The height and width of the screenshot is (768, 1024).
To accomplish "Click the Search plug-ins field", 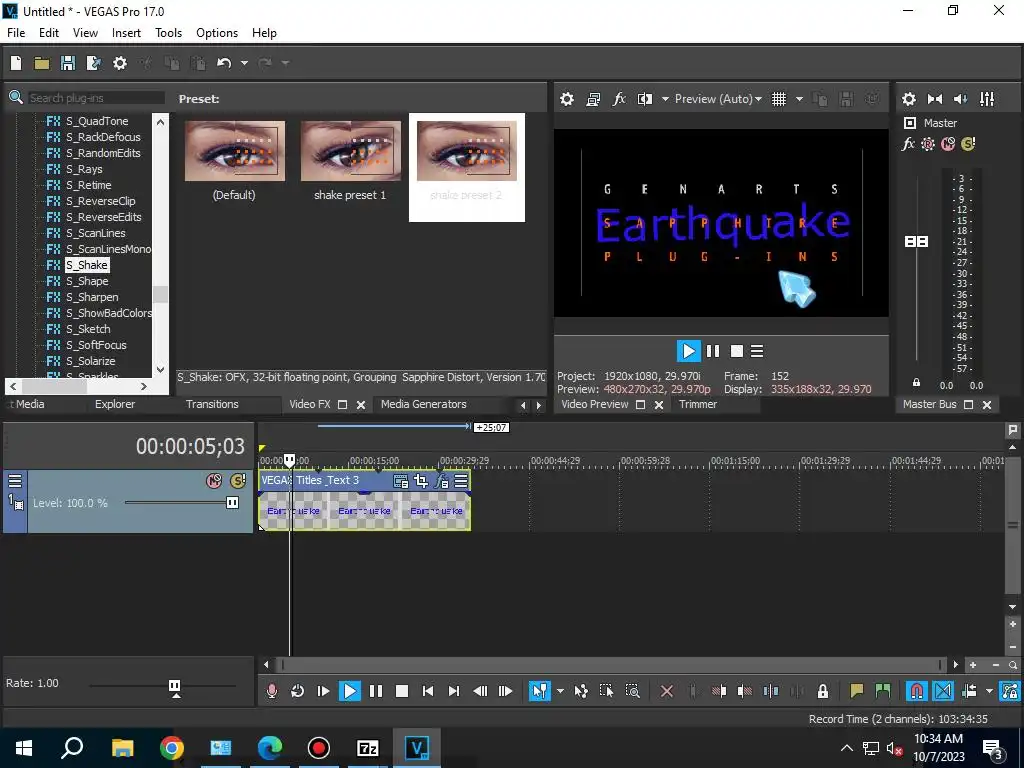I will click(95, 97).
